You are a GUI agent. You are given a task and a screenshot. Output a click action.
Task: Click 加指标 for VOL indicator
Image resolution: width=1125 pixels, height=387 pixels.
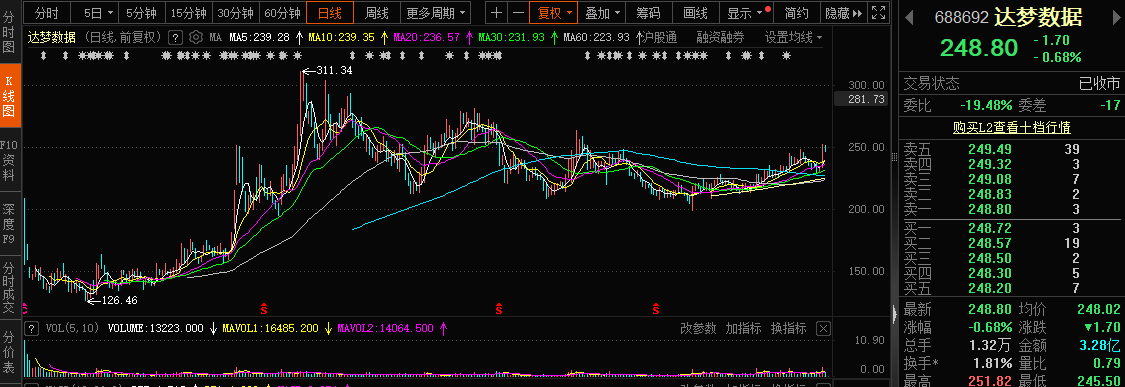click(x=743, y=328)
